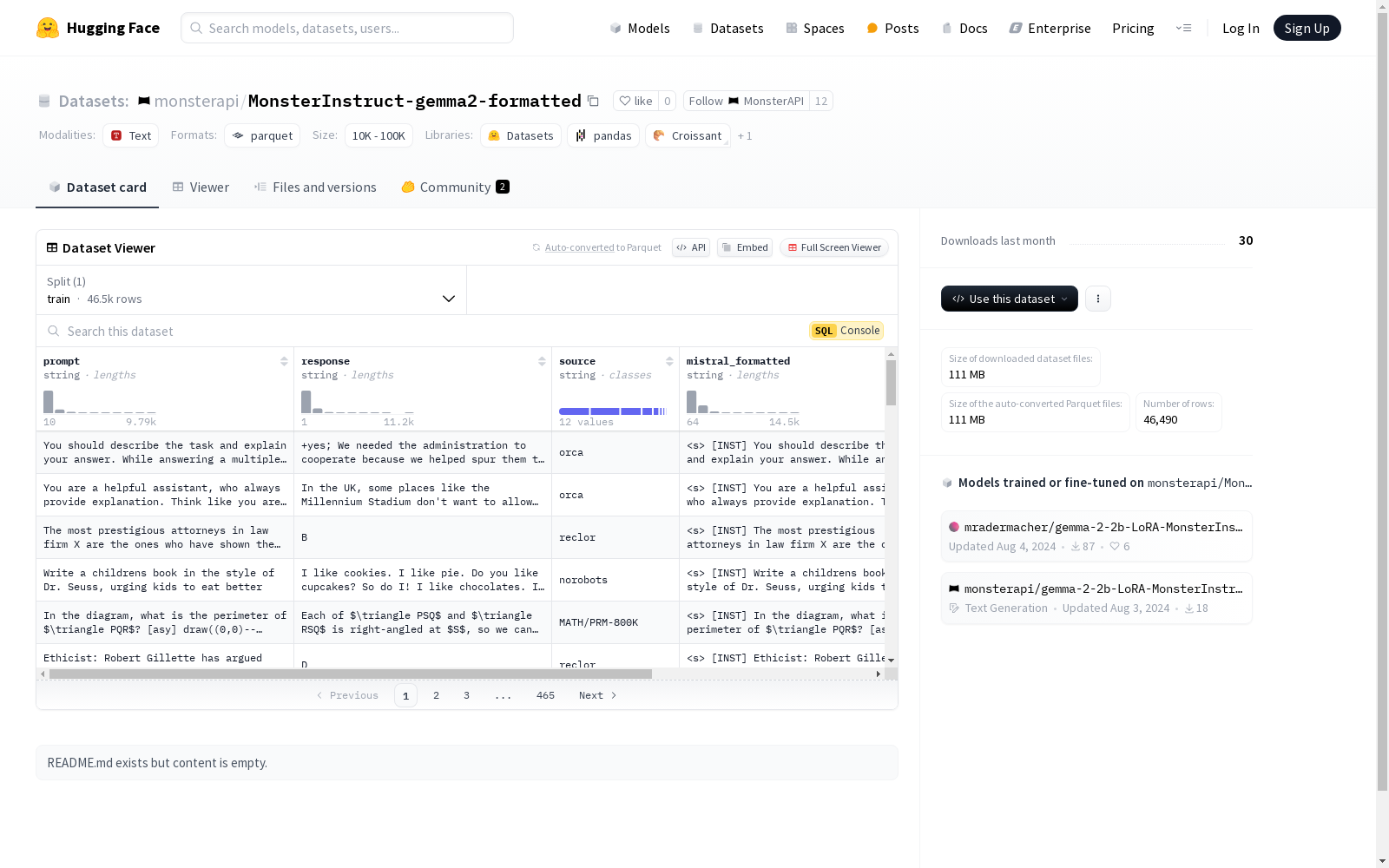Go to Models in the top navigation

point(640,28)
